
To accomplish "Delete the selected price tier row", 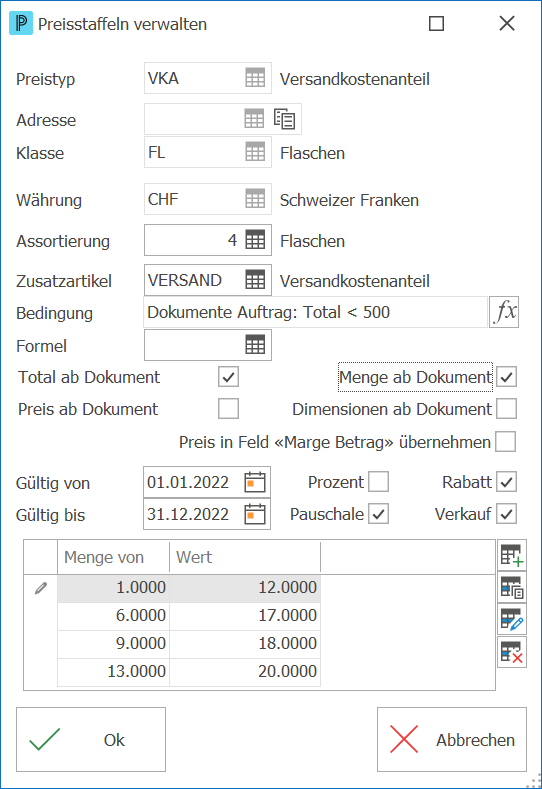I will coord(512,652).
